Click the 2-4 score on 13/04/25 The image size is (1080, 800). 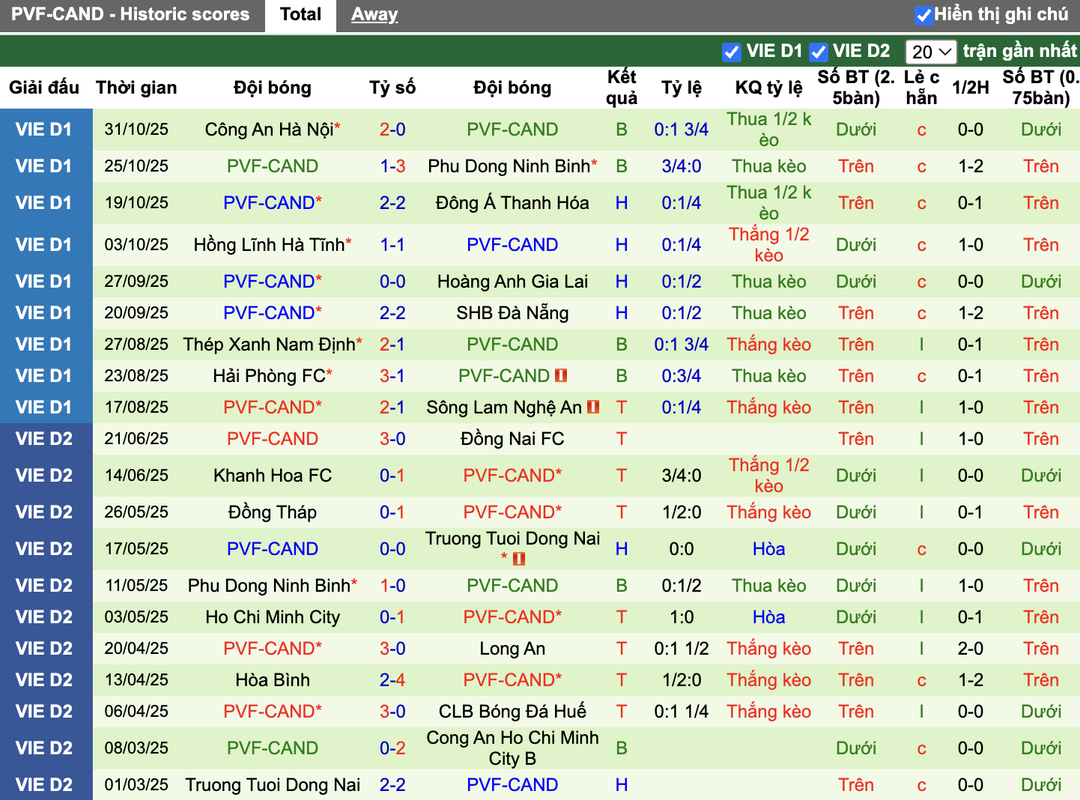pos(393,680)
